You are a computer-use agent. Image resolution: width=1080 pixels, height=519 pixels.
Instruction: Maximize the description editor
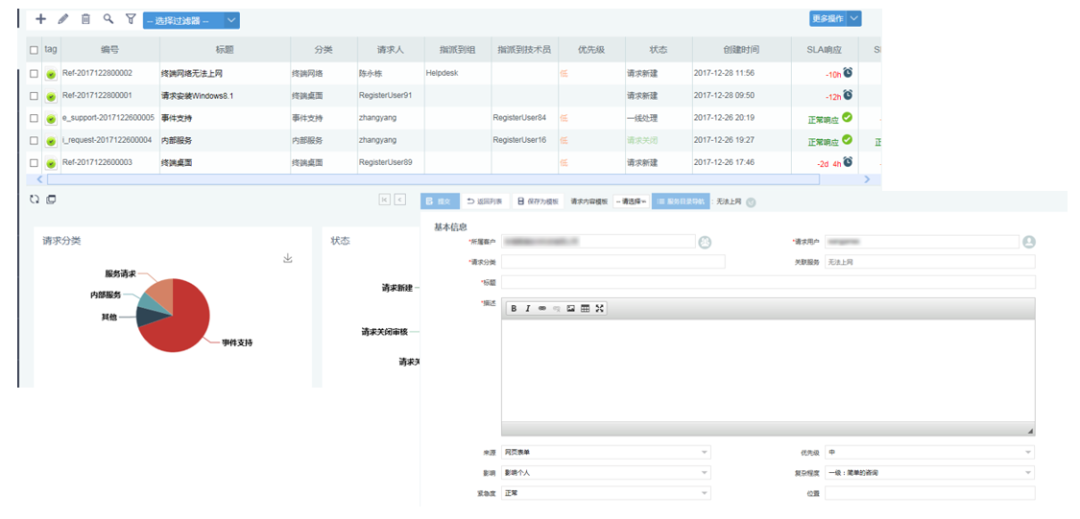point(599,309)
